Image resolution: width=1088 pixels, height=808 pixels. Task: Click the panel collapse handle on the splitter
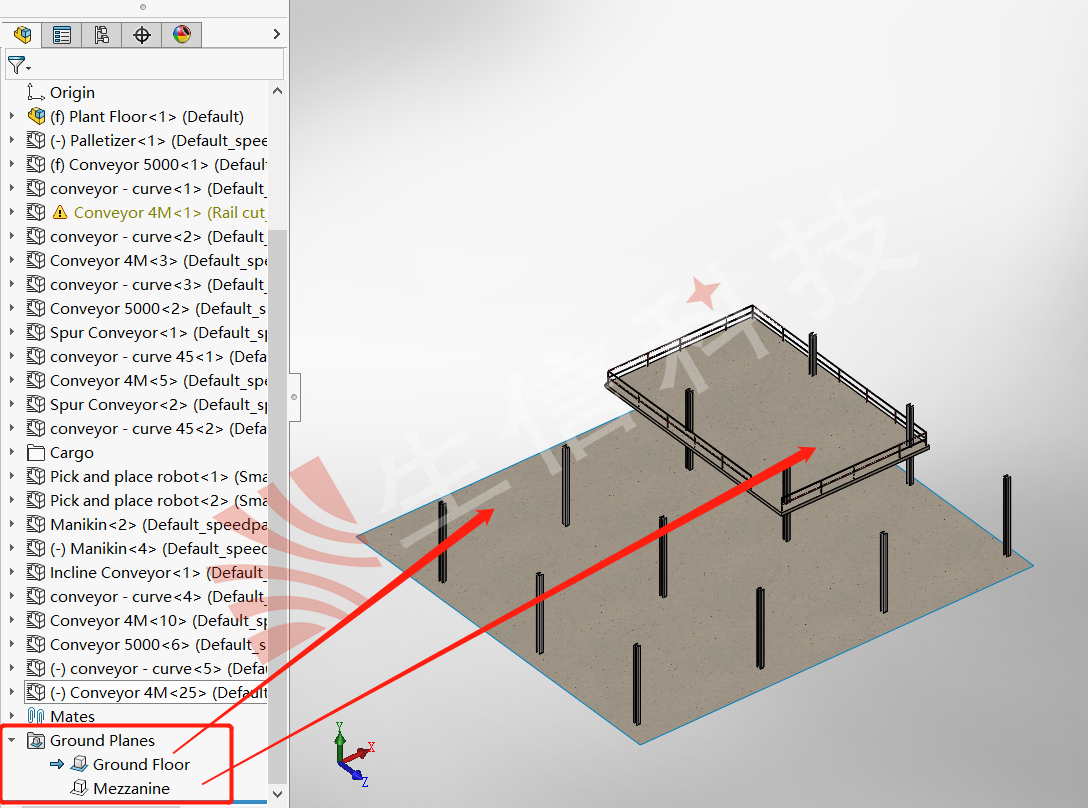pos(294,397)
